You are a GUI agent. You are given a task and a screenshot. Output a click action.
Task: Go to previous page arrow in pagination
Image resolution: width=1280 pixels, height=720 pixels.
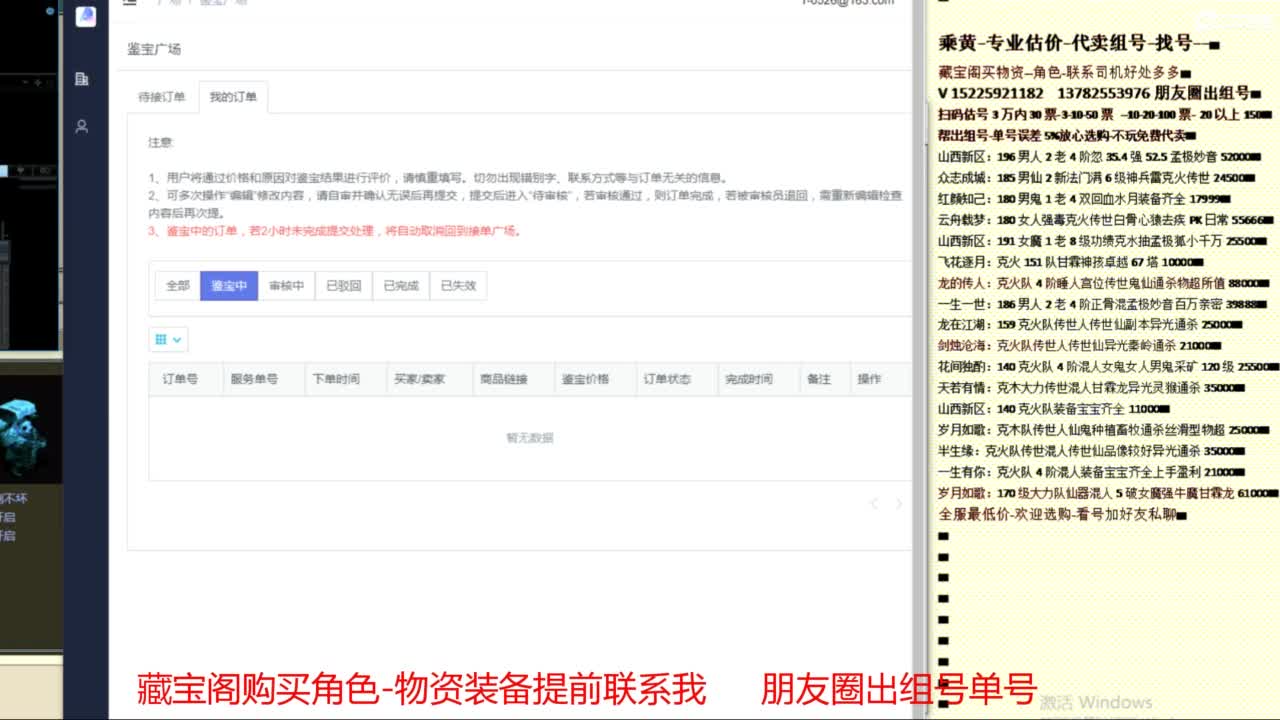pos(874,504)
